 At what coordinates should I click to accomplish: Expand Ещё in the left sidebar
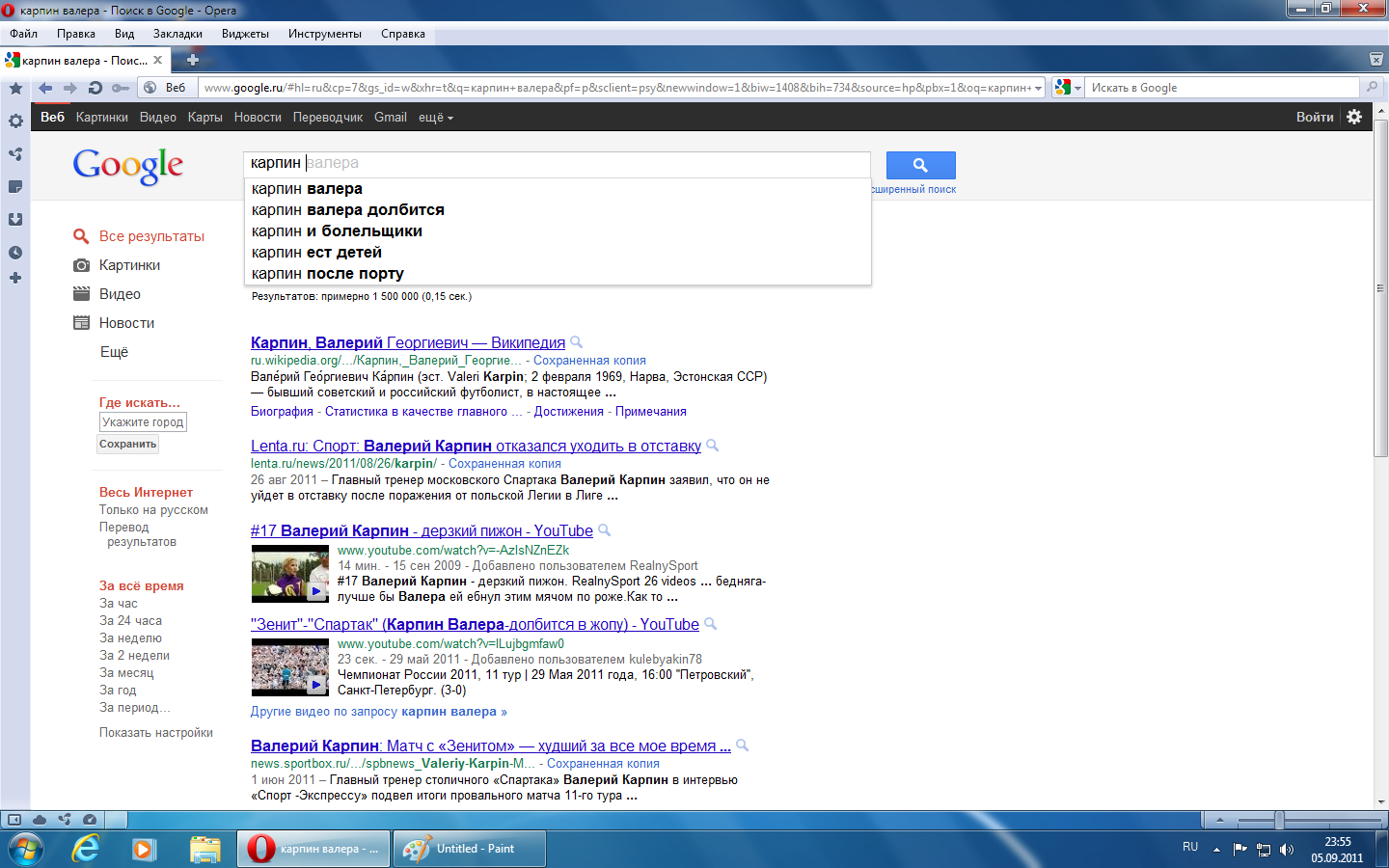click(x=115, y=352)
